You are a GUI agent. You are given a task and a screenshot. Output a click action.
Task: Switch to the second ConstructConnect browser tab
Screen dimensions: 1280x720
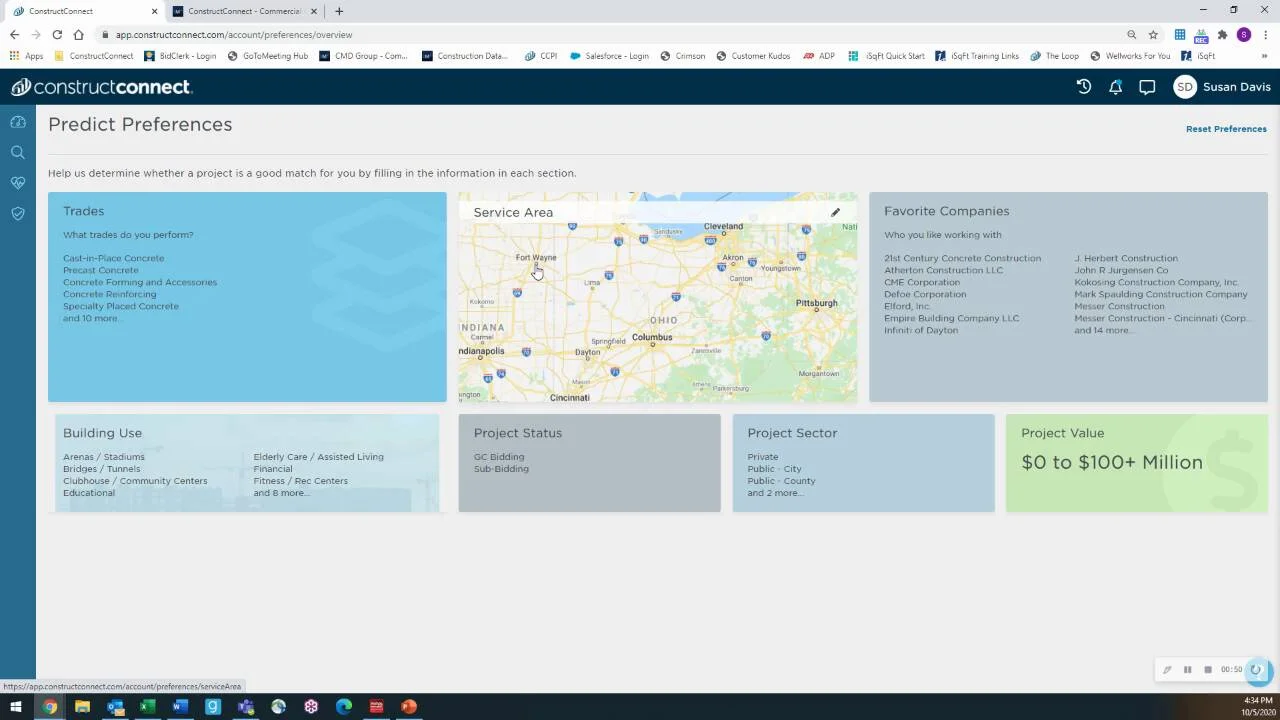[x=243, y=11]
